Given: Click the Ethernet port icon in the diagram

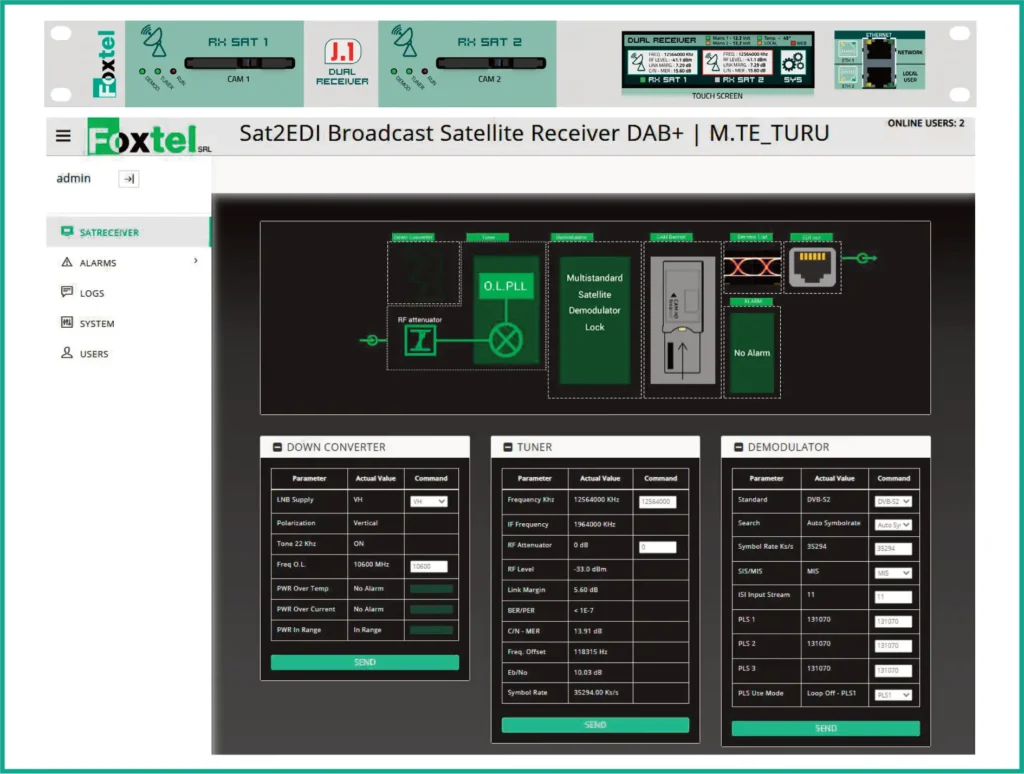Looking at the screenshot, I should [812, 268].
